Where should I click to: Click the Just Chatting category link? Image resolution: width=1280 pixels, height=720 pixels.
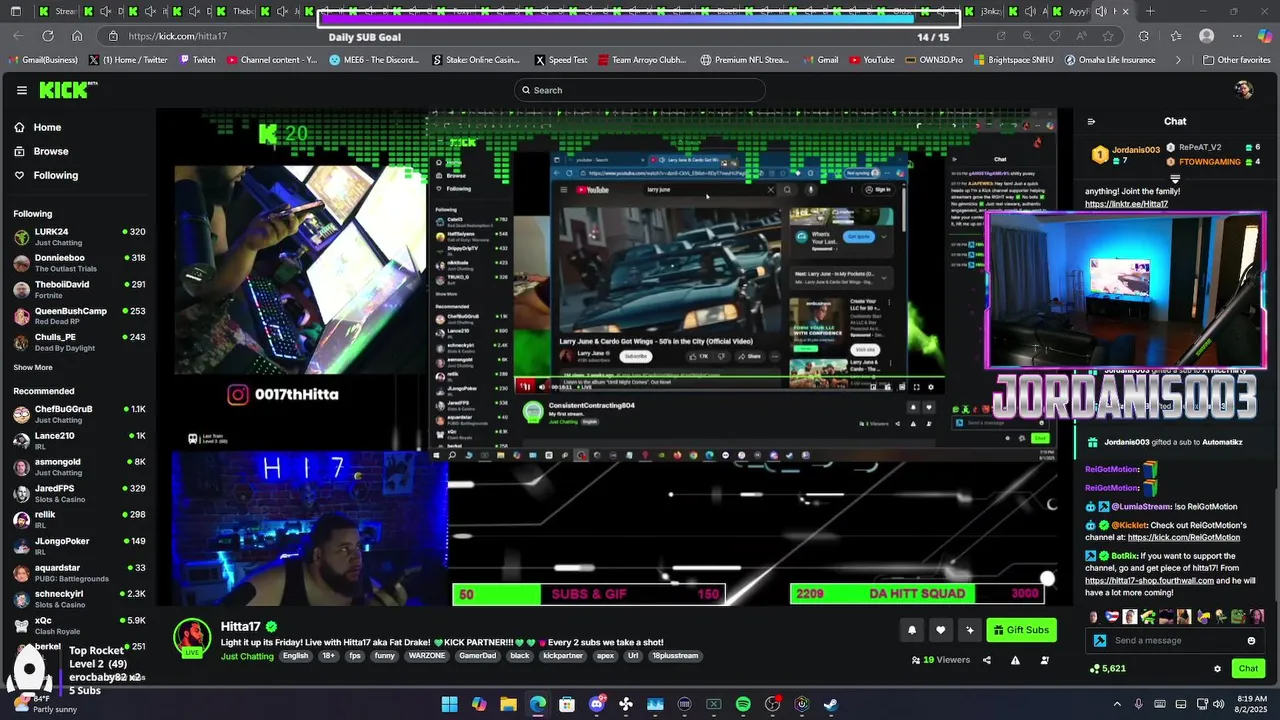pos(247,656)
